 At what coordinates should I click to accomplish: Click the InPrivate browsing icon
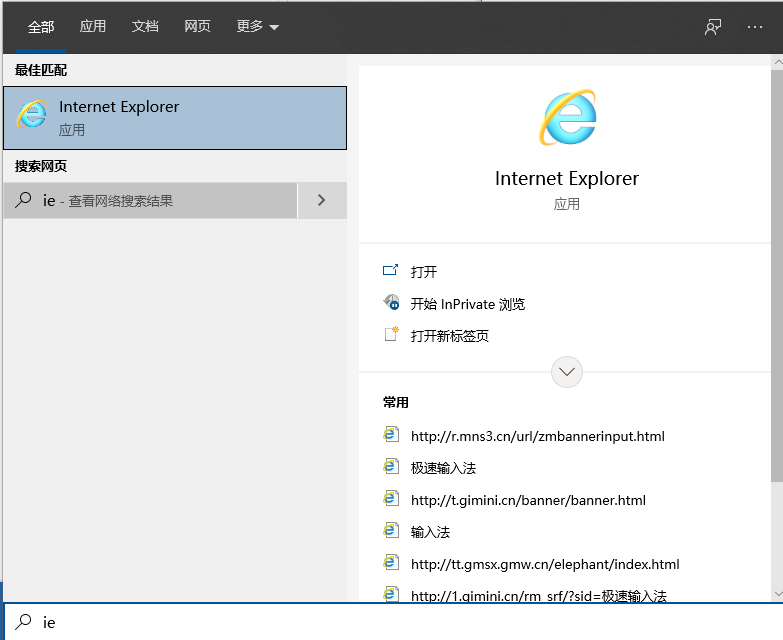(x=391, y=303)
